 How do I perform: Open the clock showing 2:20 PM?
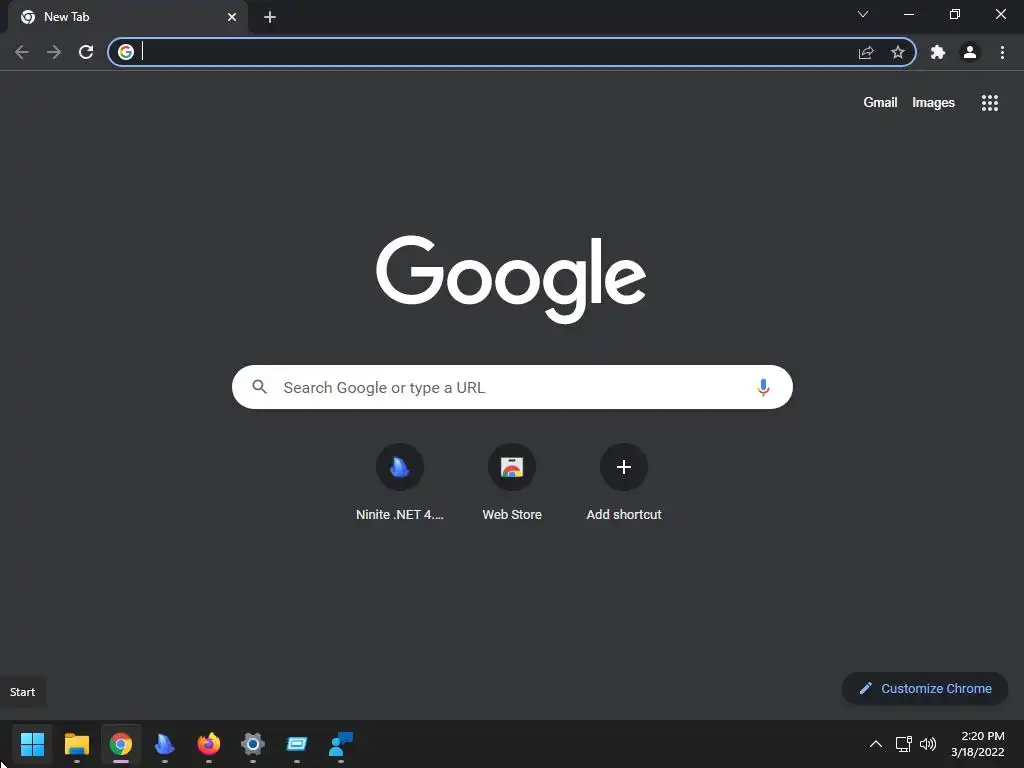pos(978,744)
